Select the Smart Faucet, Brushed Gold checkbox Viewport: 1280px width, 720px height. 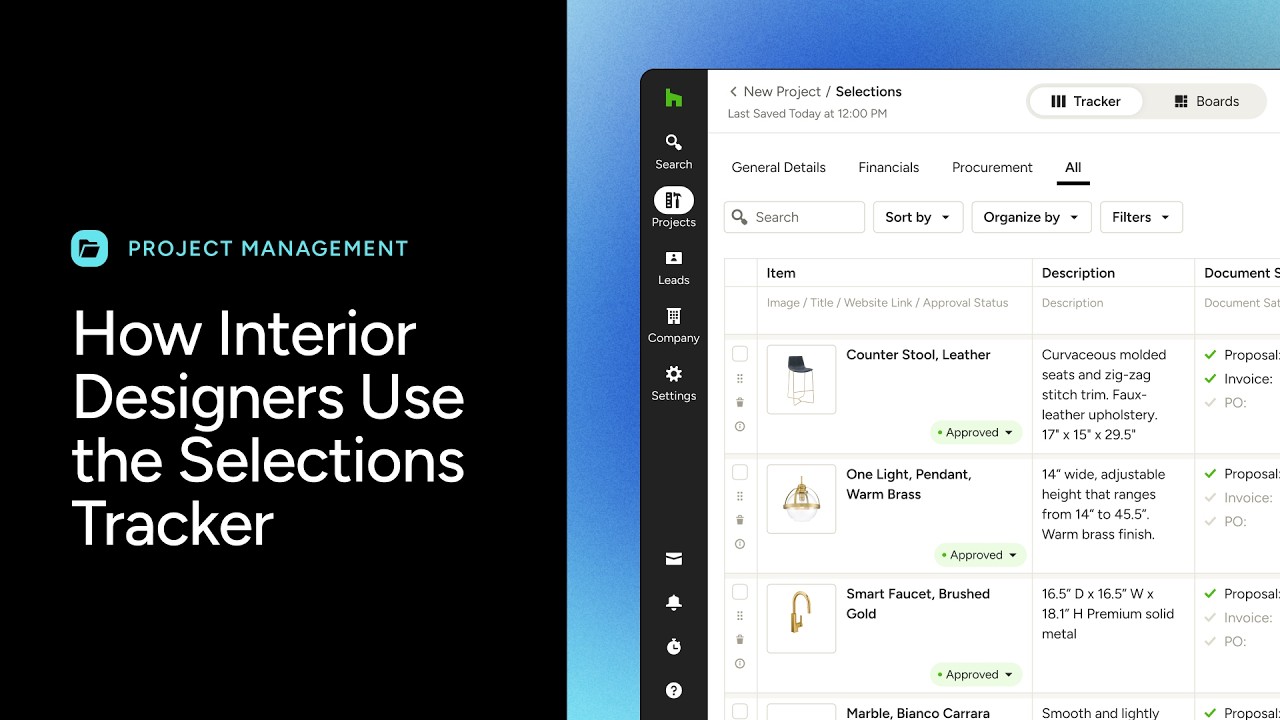740,592
